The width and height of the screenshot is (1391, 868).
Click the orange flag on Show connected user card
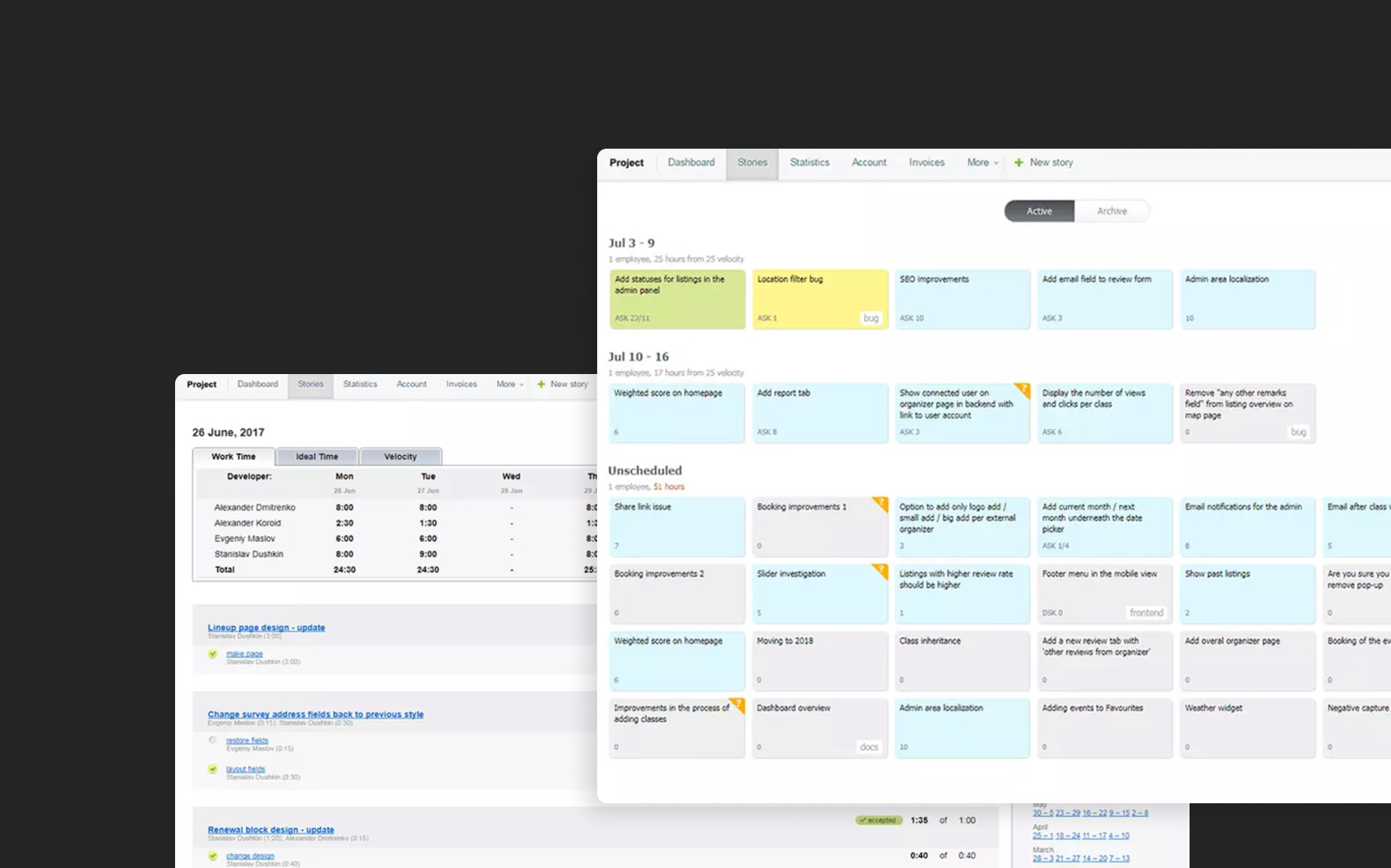(x=1022, y=390)
